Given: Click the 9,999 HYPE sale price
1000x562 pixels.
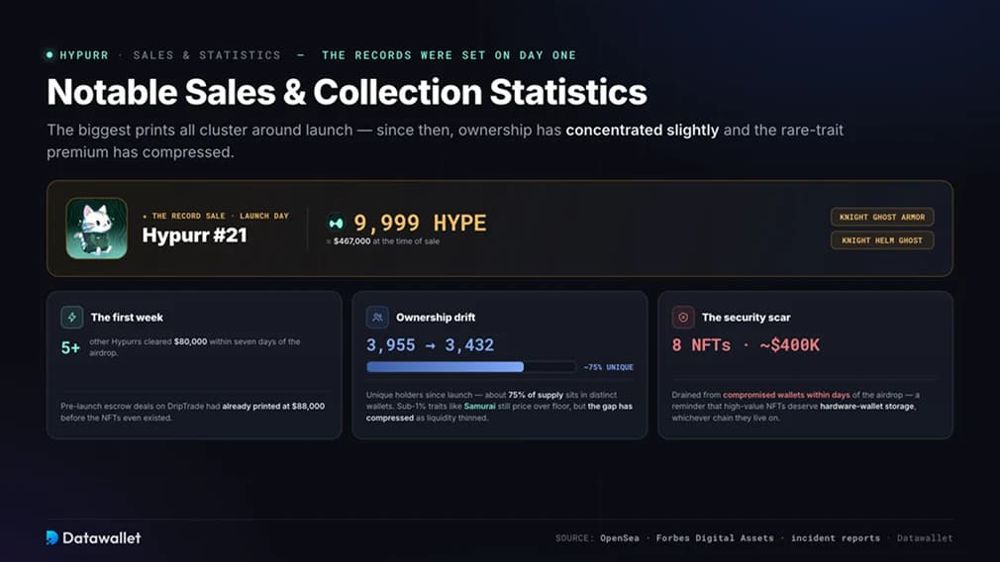Looking at the screenshot, I should point(420,223).
